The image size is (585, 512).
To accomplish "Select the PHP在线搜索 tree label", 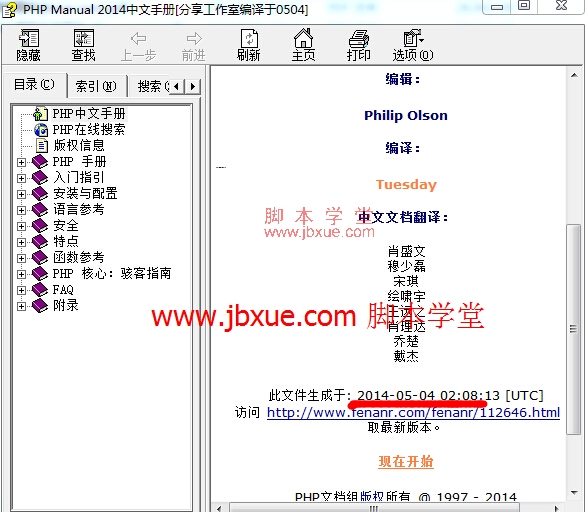I will tap(89, 130).
